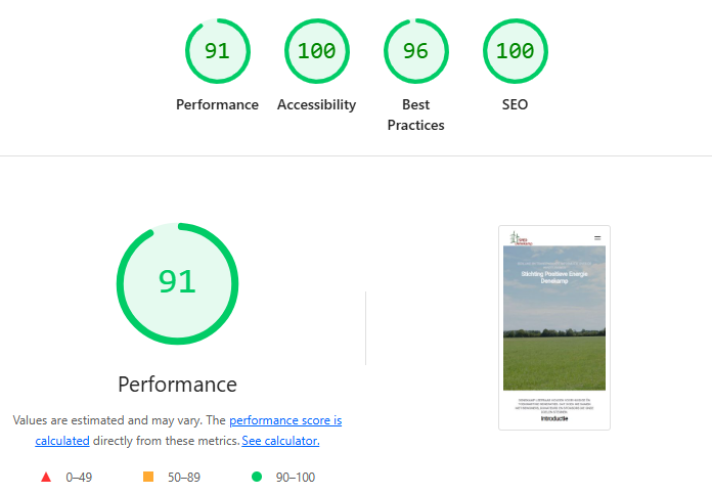712x495 pixels.
Task: Click the green circle pass legend icon
Action: [256, 477]
